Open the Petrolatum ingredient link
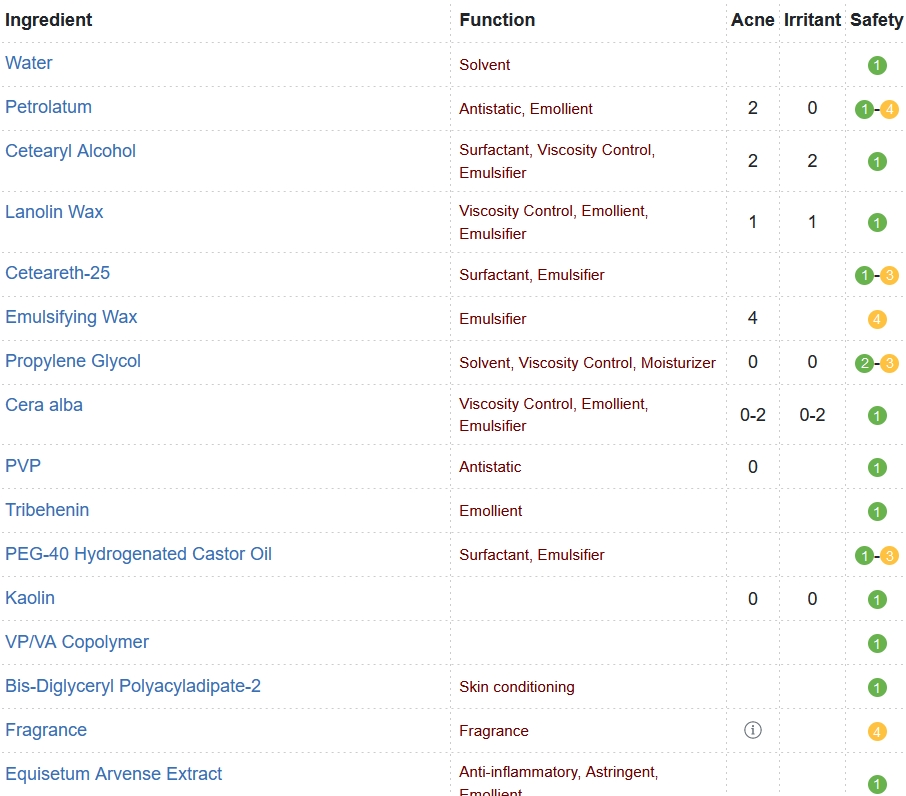Screen dimensions: 906x796 pyautogui.click(x=48, y=107)
